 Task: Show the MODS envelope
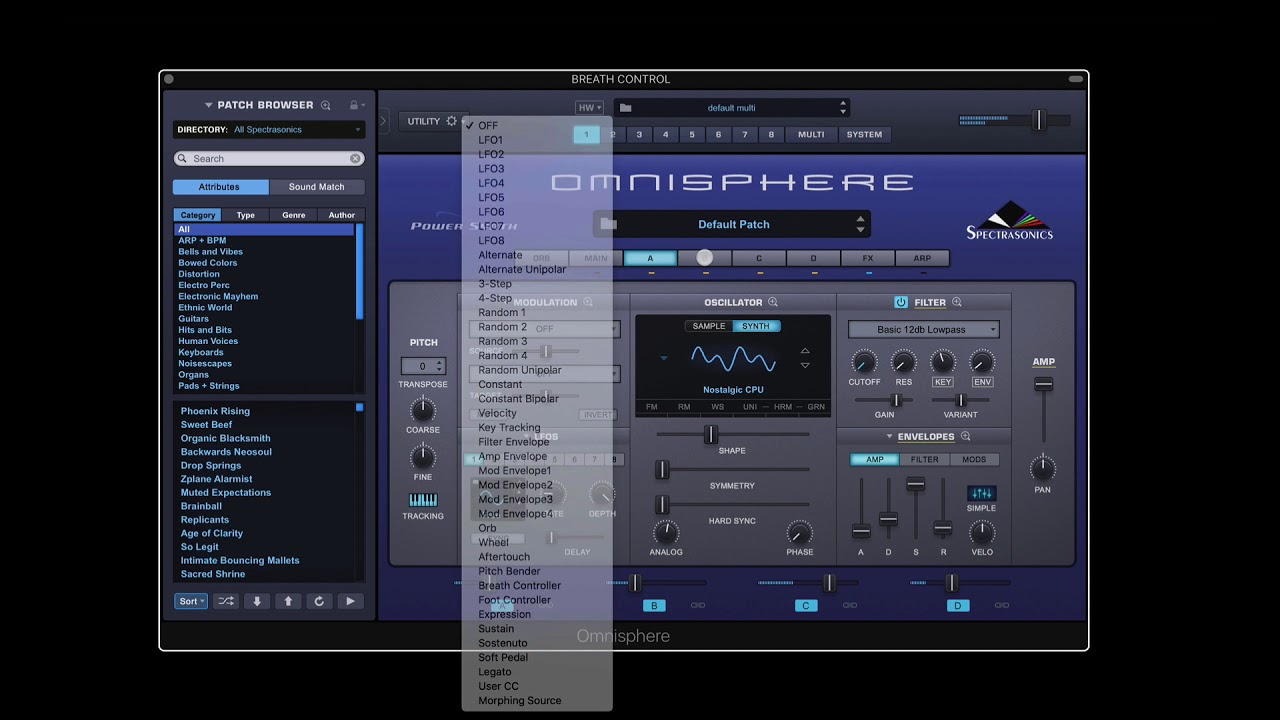tap(974, 460)
